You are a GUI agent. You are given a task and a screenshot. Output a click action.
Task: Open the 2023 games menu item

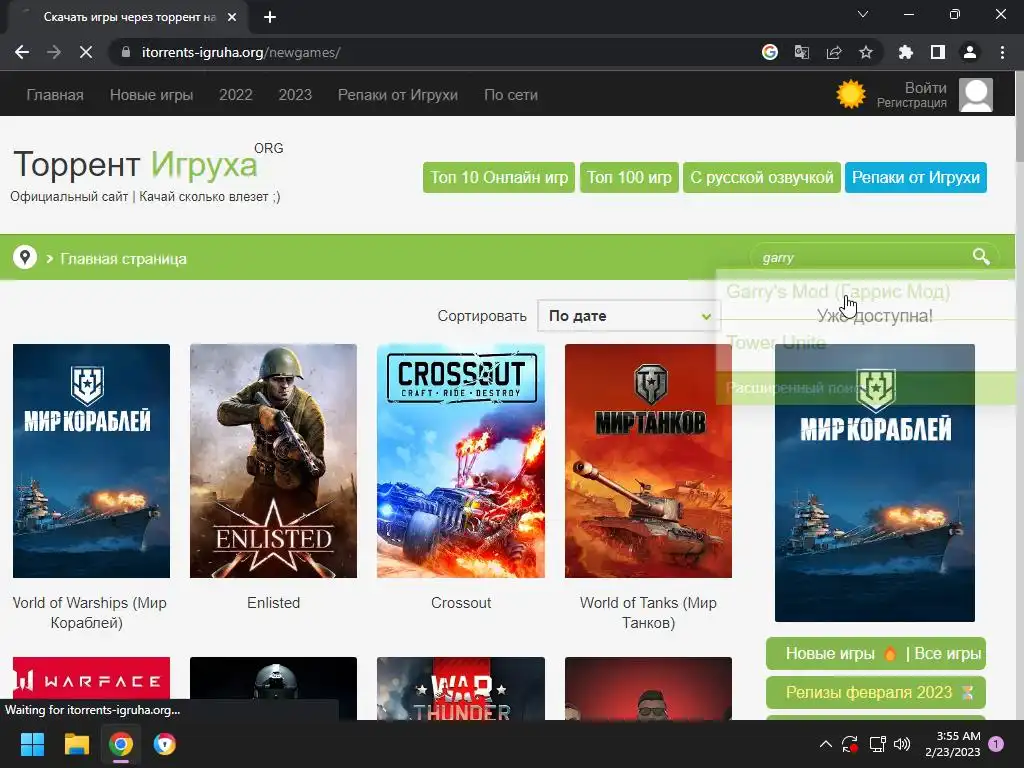click(295, 95)
